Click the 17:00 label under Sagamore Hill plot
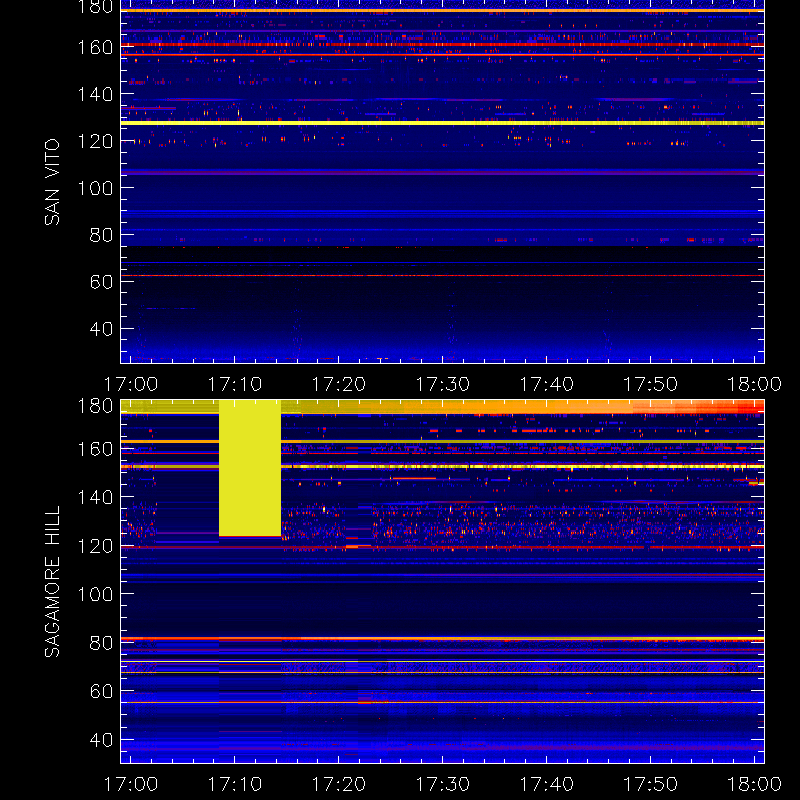The width and height of the screenshot is (800, 800). [131, 784]
